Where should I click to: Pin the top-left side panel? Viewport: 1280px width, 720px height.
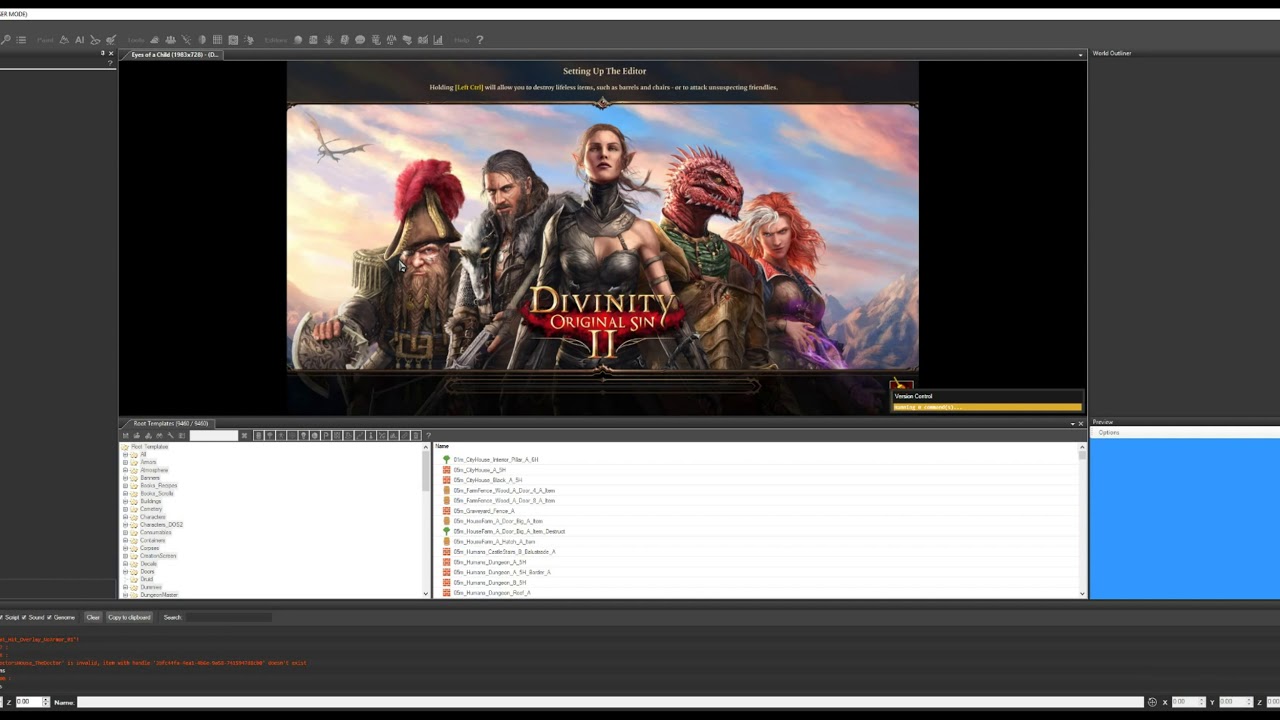click(x=102, y=53)
